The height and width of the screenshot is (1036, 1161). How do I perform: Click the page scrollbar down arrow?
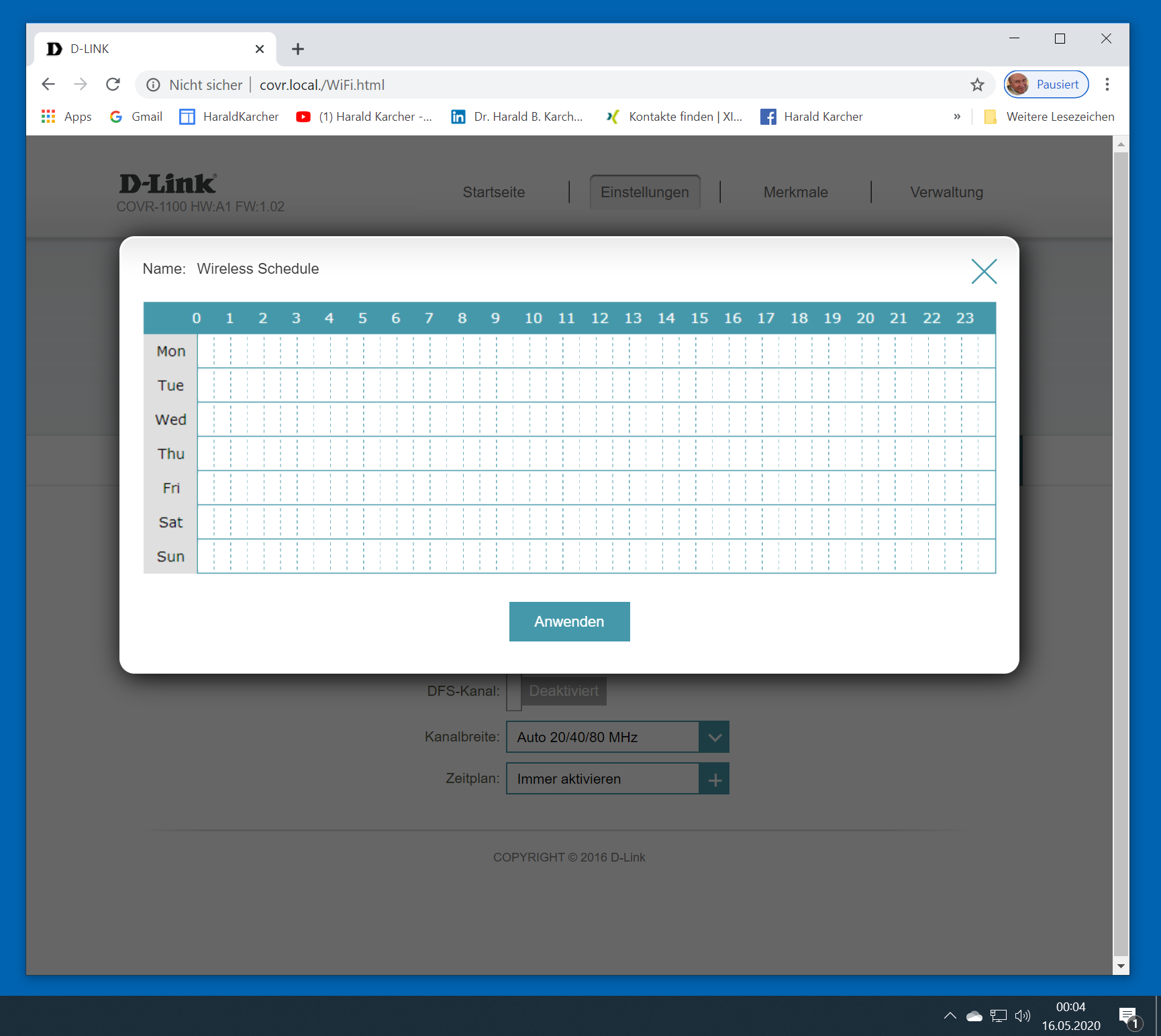click(x=1121, y=966)
